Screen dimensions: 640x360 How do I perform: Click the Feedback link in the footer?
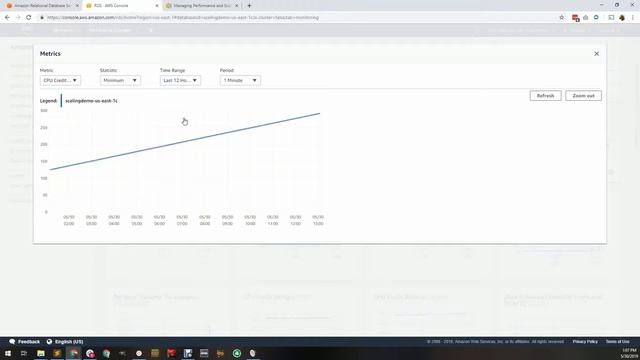point(24,342)
